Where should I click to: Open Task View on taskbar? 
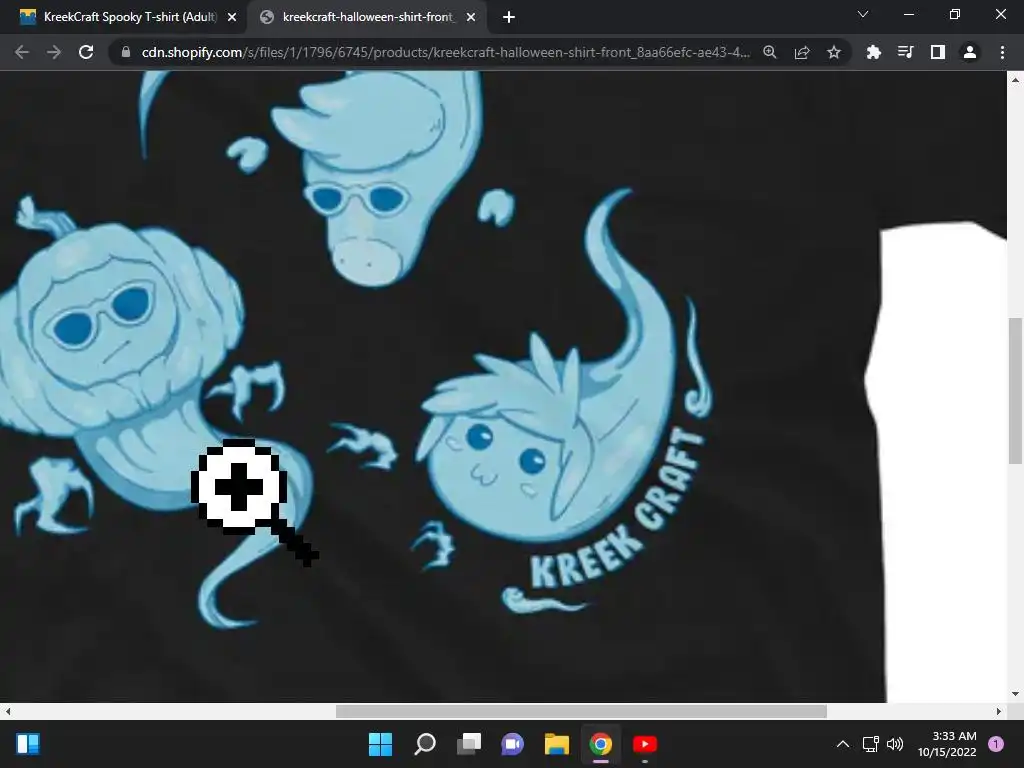click(469, 744)
